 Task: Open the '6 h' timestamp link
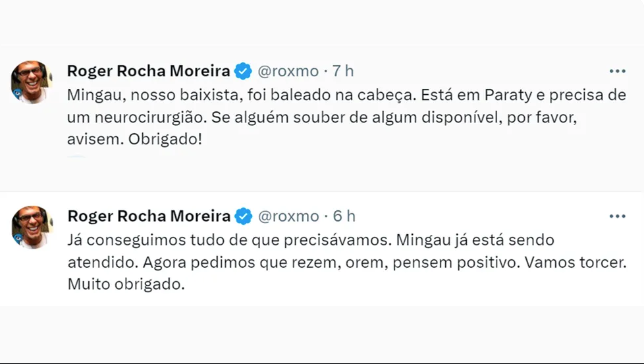click(x=344, y=216)
